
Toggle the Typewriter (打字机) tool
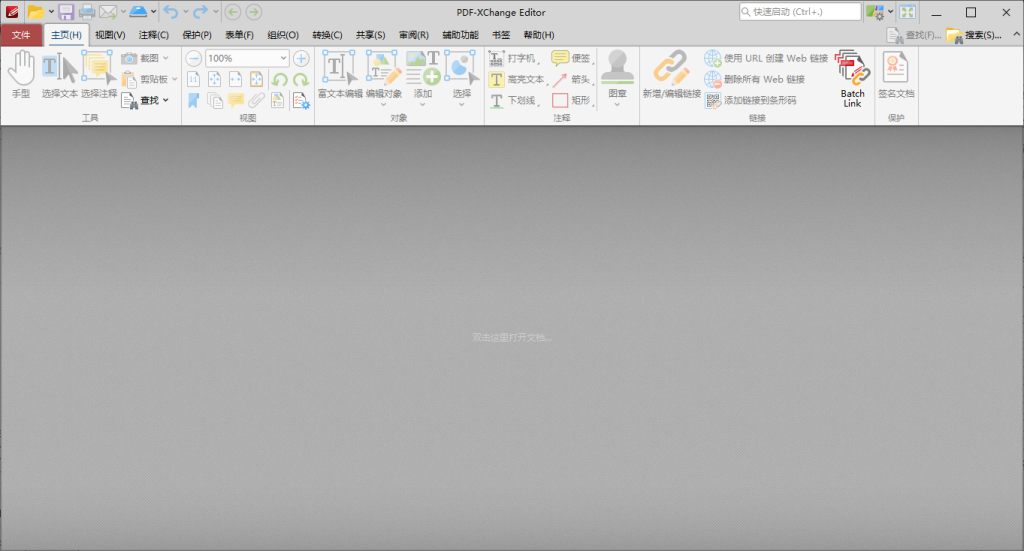point(517,58)
